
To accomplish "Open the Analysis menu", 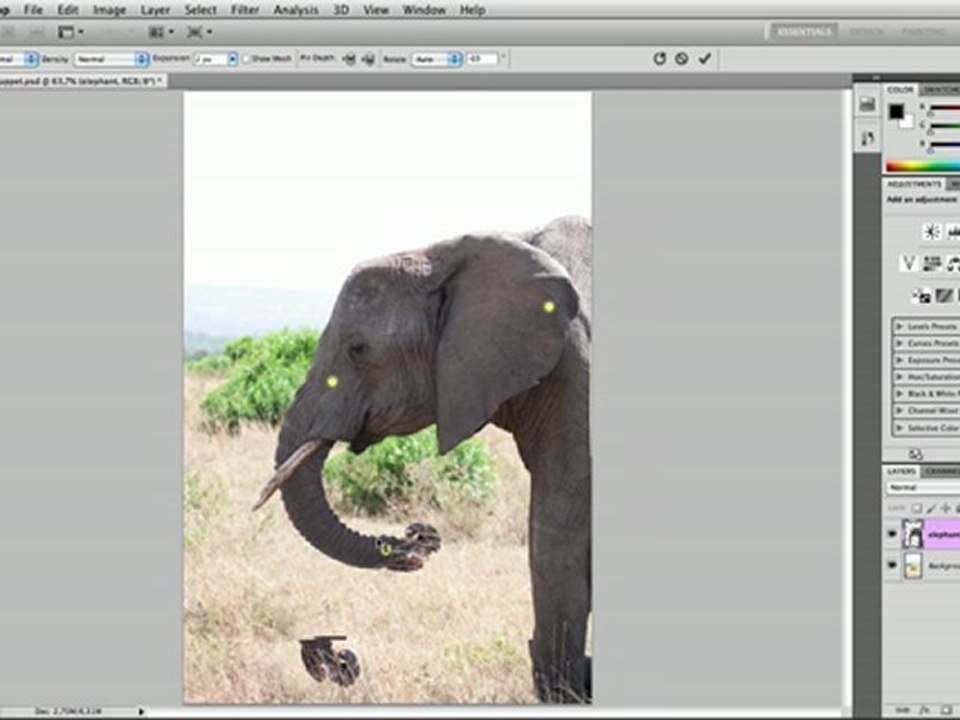I will click(x=296, y=10).
